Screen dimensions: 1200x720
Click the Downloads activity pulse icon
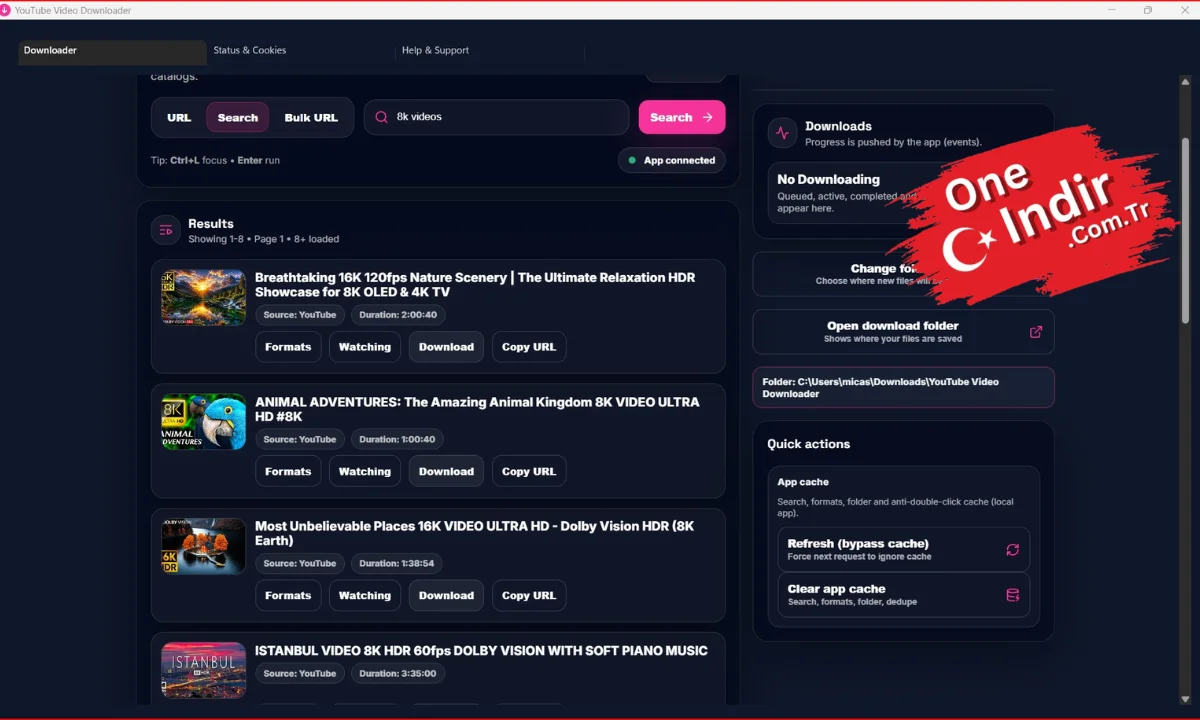pos(782,133)
